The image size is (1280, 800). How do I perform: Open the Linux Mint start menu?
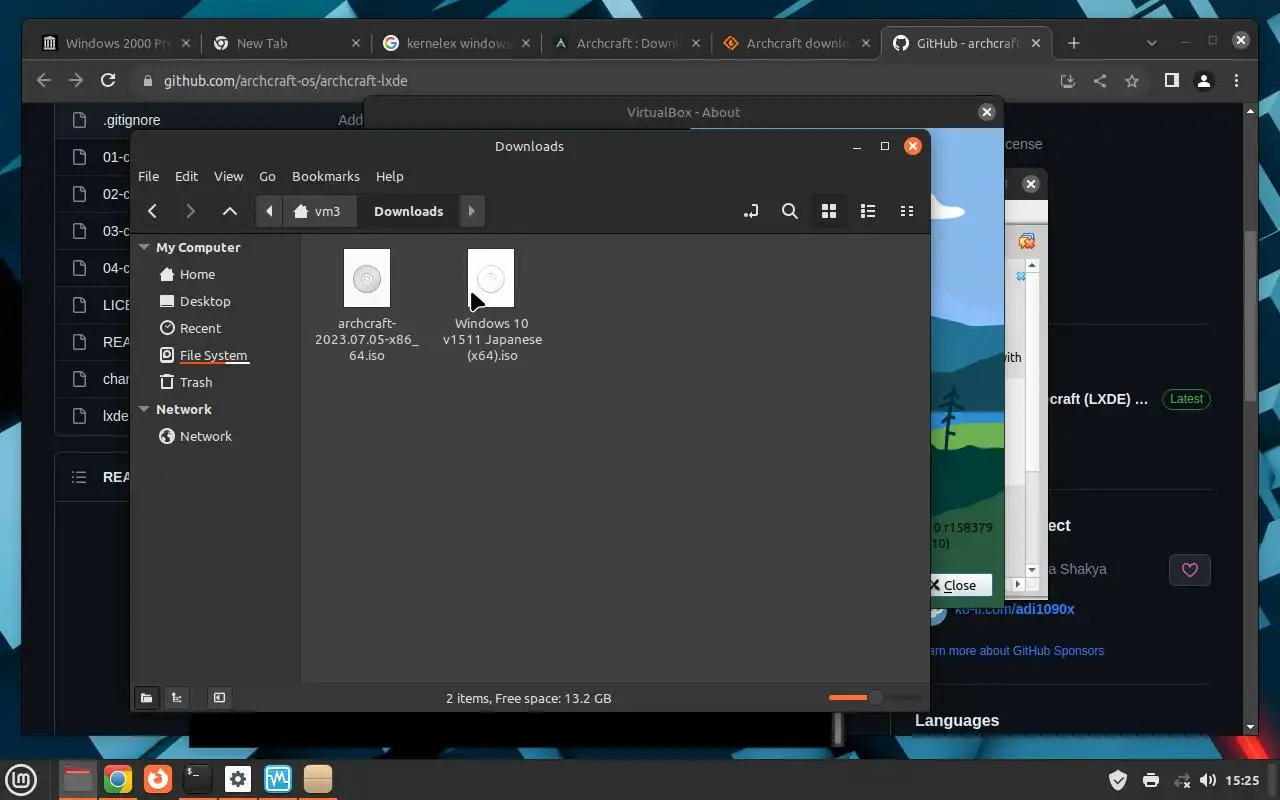[x=22, y=779]
